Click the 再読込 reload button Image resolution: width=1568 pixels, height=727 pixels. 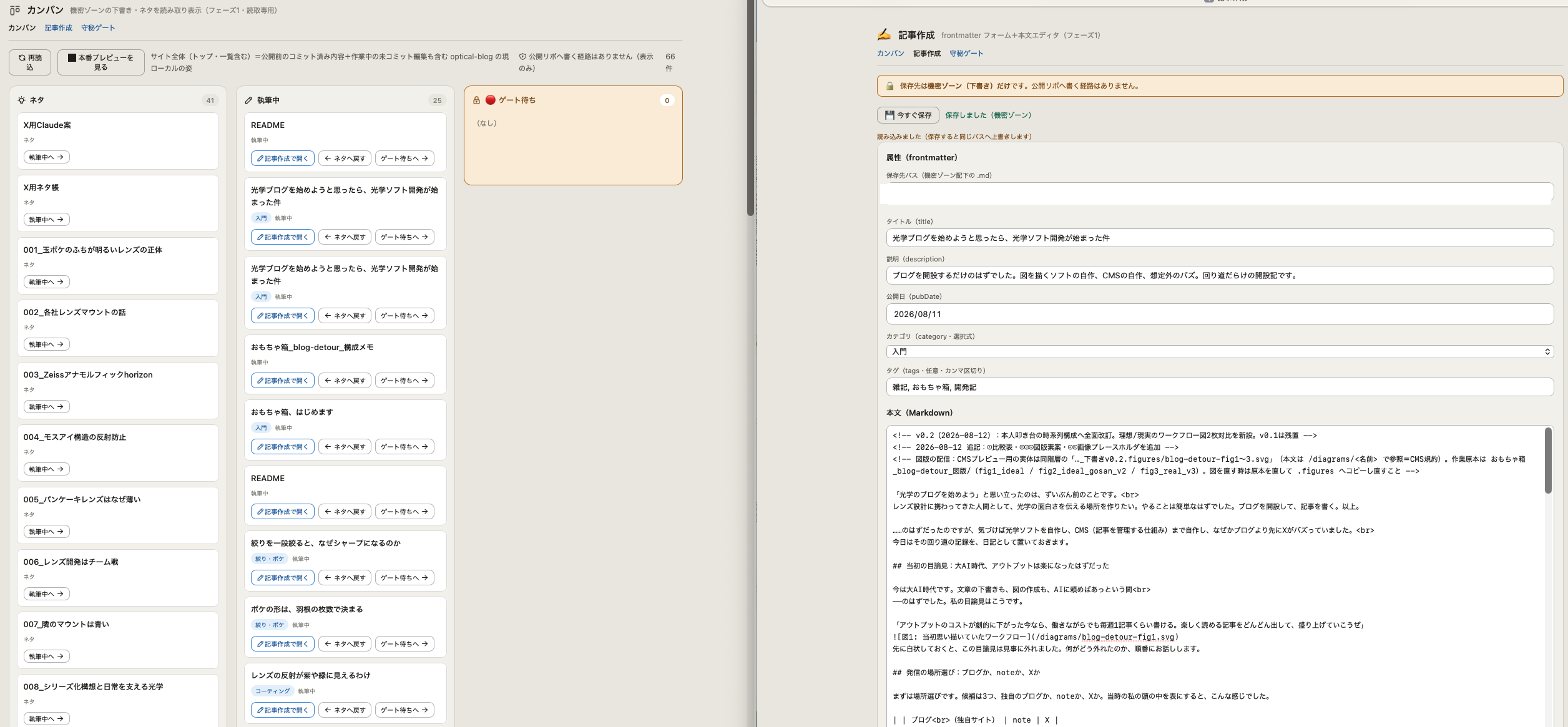point(30,62)
